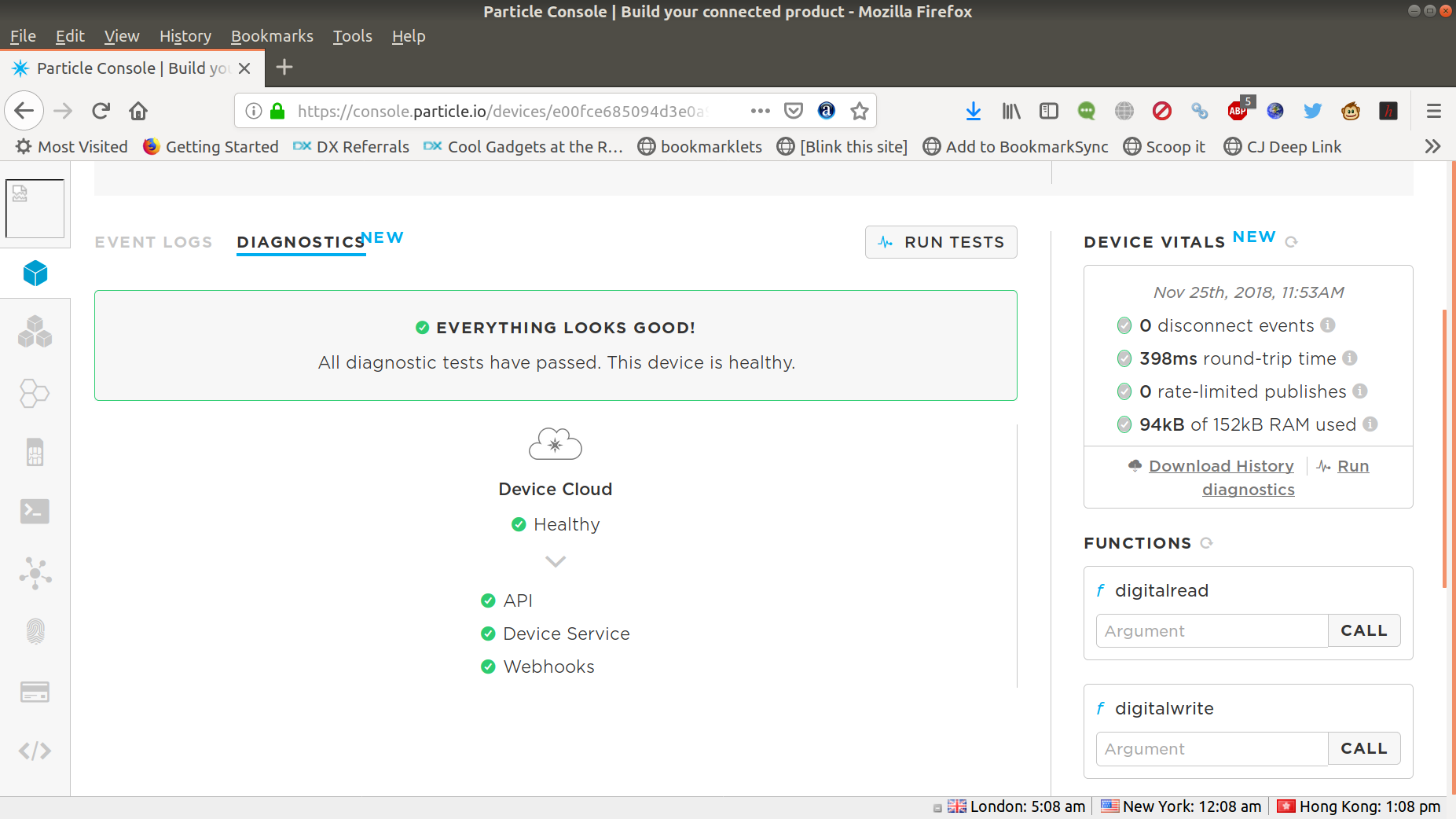Open the mesh networks hexagon icon
Image resolution: width=1456 pixels, height=819 pixels.
click(35, 393)
